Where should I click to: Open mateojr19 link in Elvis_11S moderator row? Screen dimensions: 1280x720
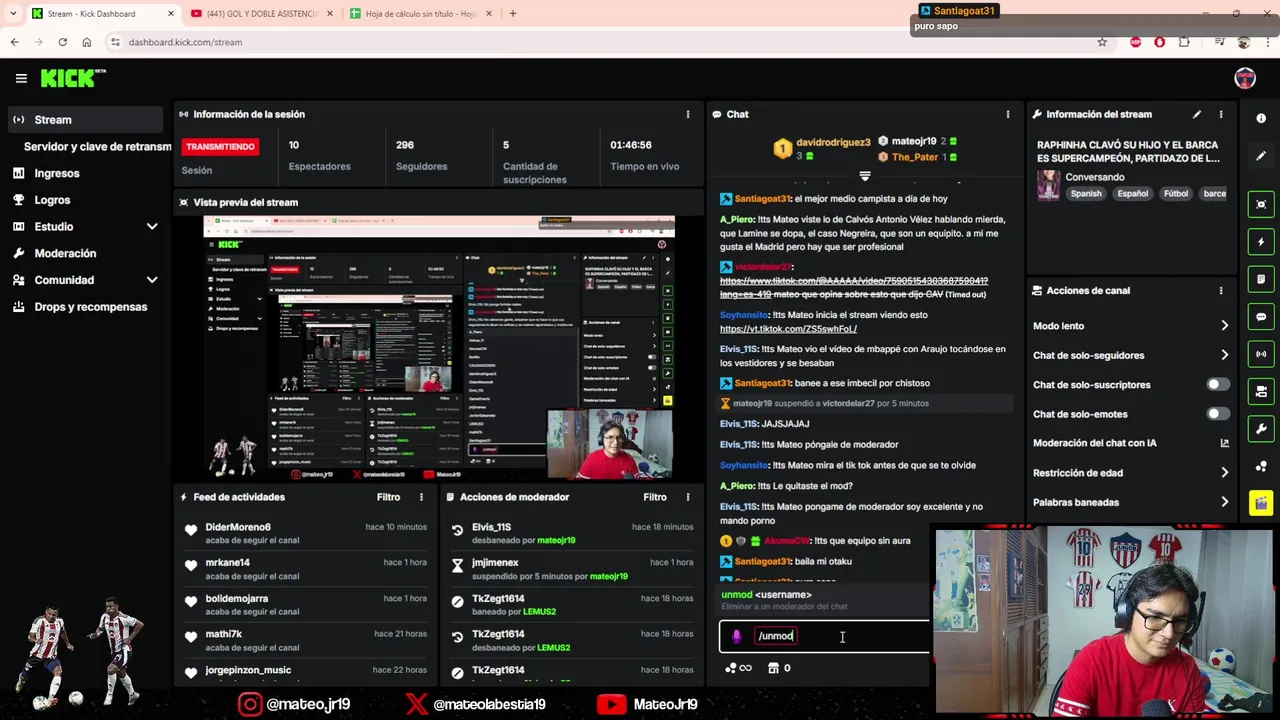click(x=556, y=541)
